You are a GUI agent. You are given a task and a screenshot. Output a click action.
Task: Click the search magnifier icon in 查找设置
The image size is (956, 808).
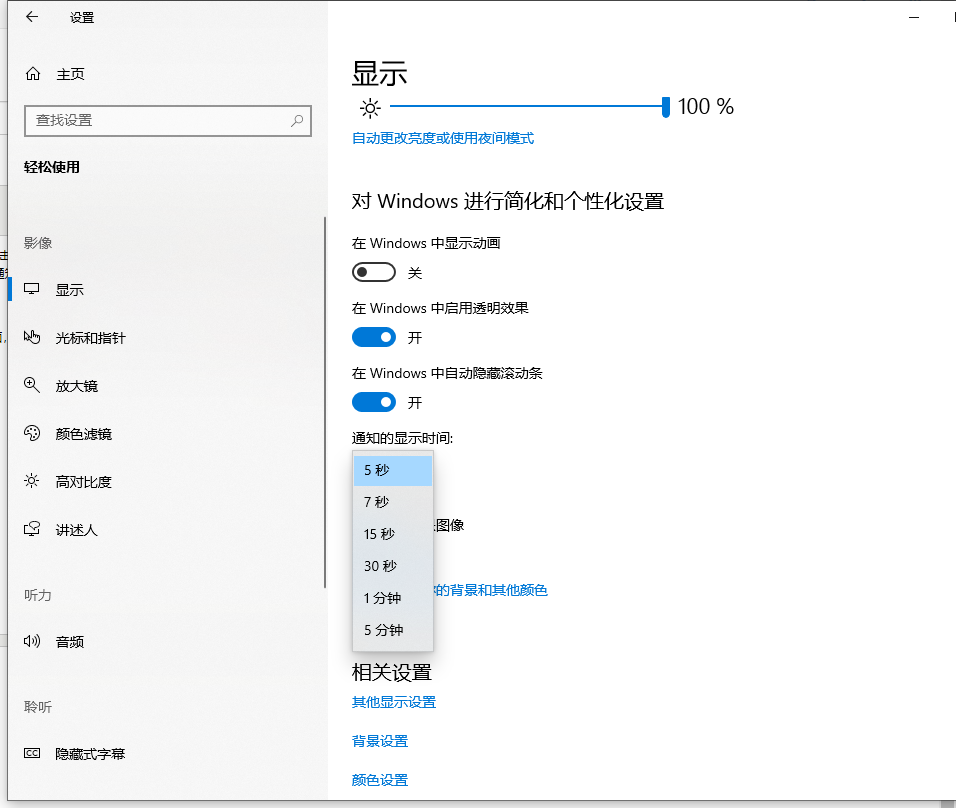point(297,121)
